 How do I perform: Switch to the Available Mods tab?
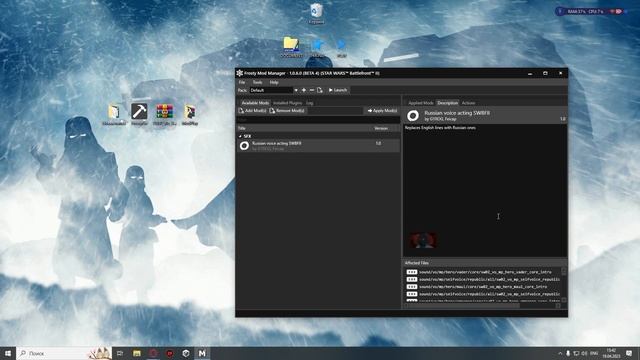click(x=255, y=103)
